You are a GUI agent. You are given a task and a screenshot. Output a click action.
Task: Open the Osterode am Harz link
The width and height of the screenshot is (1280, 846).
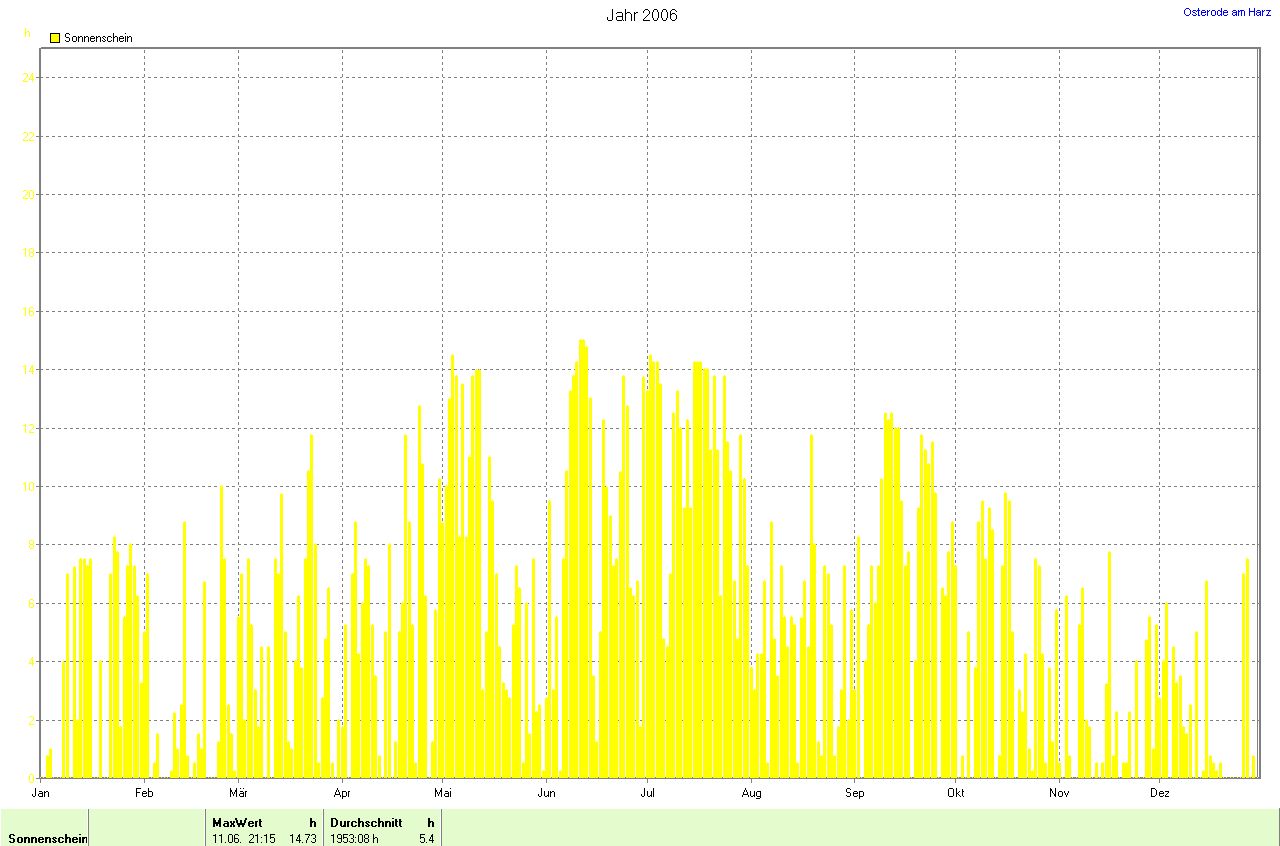[1227, 12]
